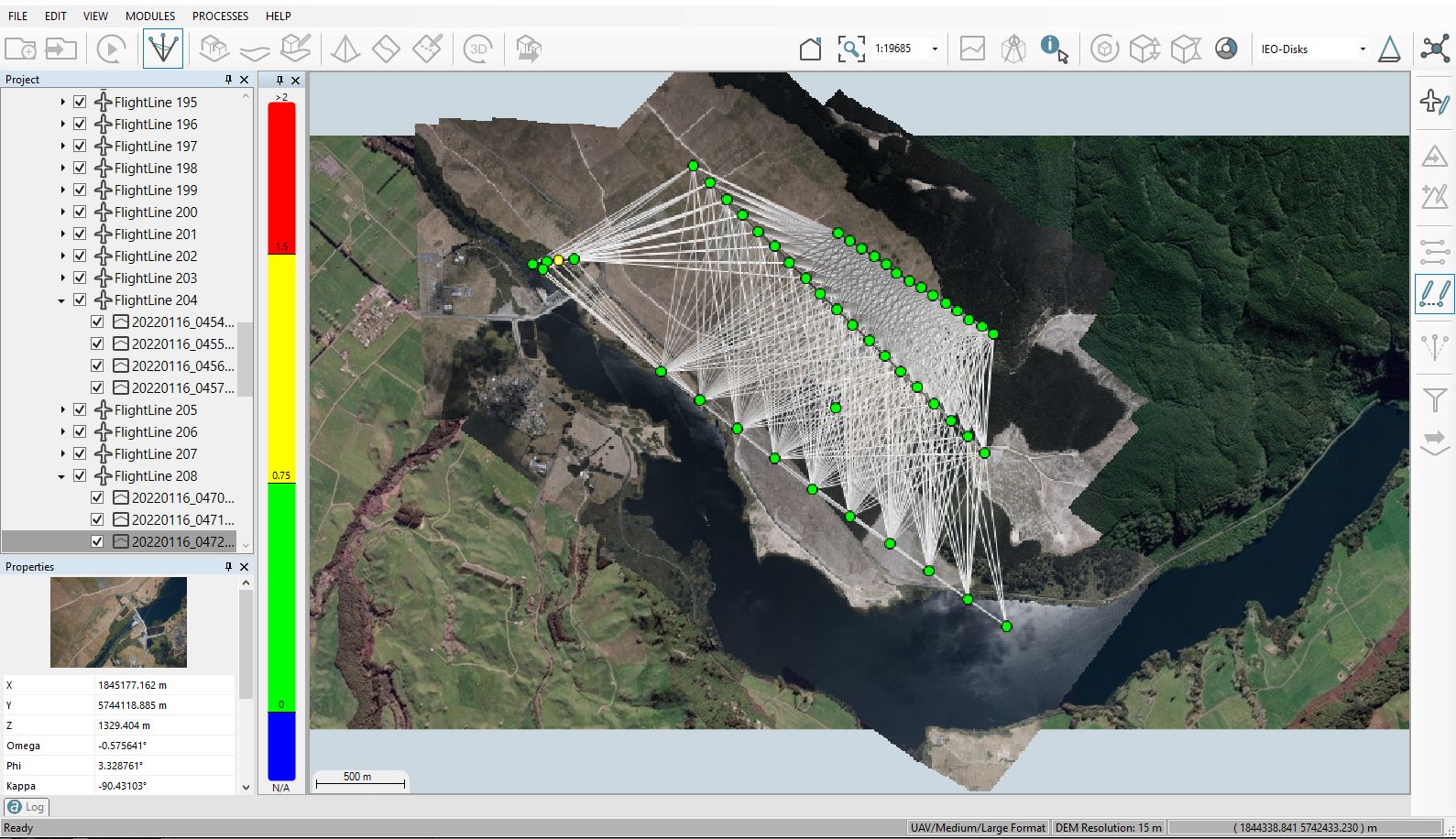Toggle the tie-point connections tool in toolbar
The image size is (1456, 839).
click(163, 49)
